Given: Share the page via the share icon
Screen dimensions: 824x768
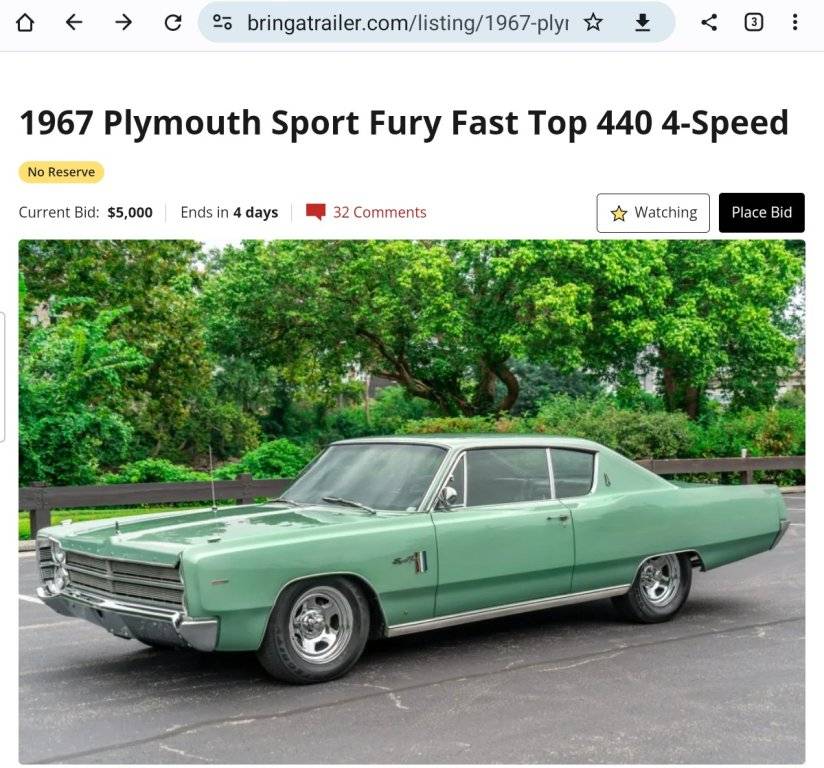Looking at the screenshot, I should (x=709, y=22).
